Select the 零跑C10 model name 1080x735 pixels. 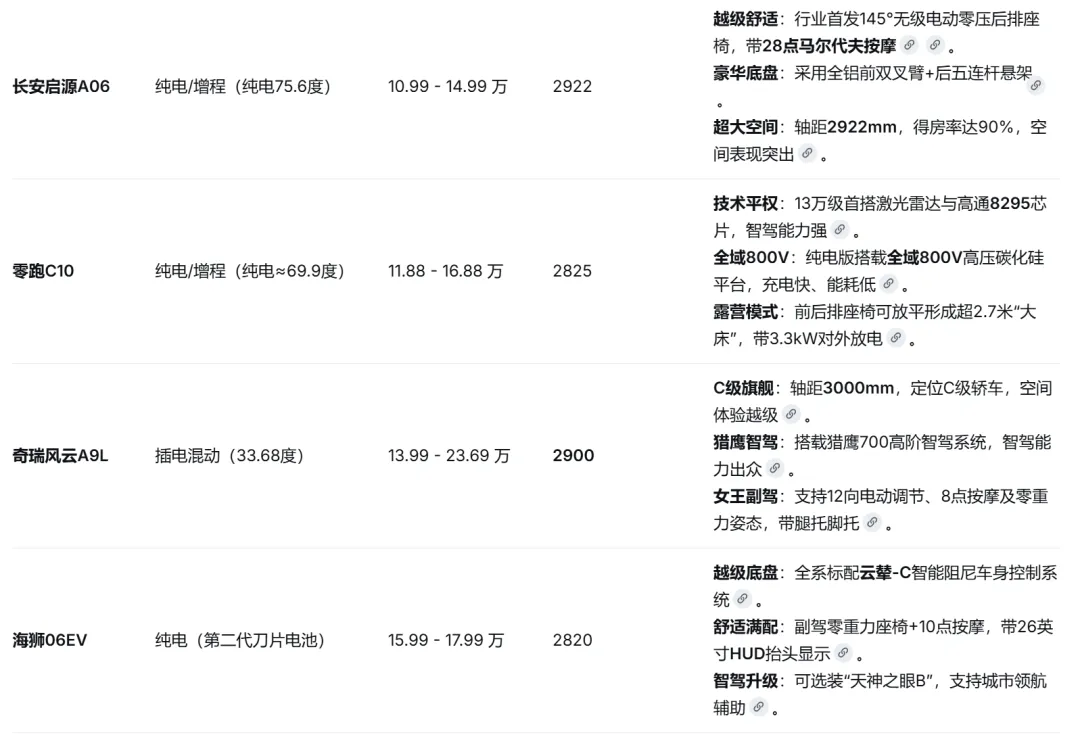click(43, 271)
